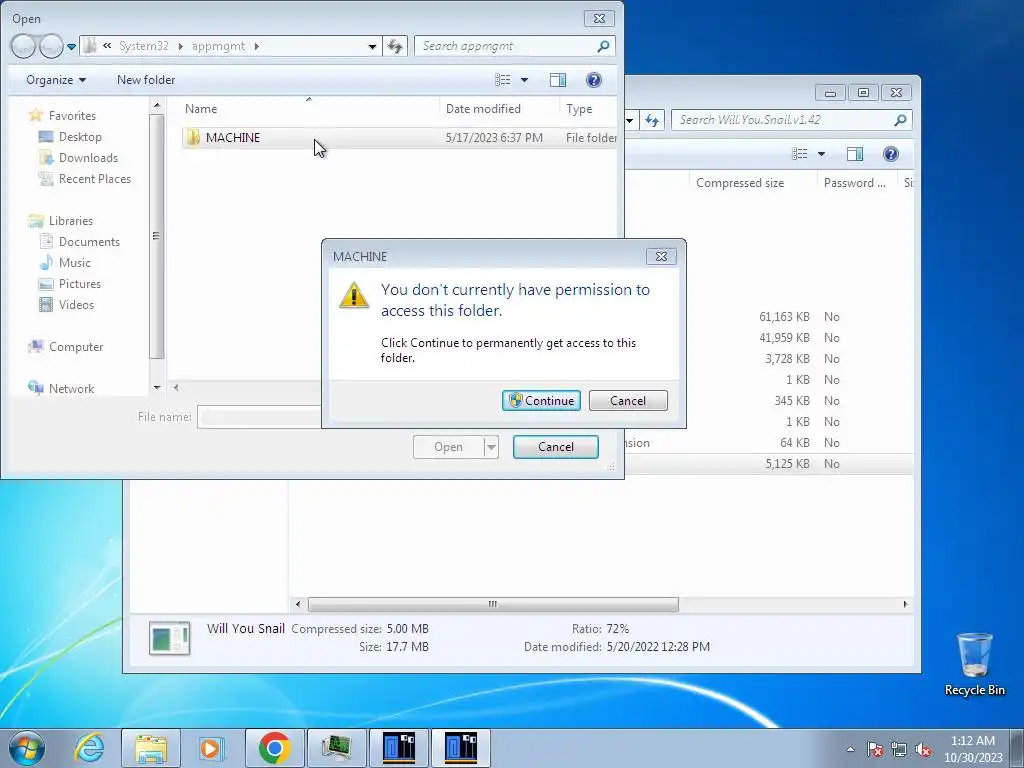
Task: Open help in the Open dialog
Action: pyautogui.click(x=594, y=80)
